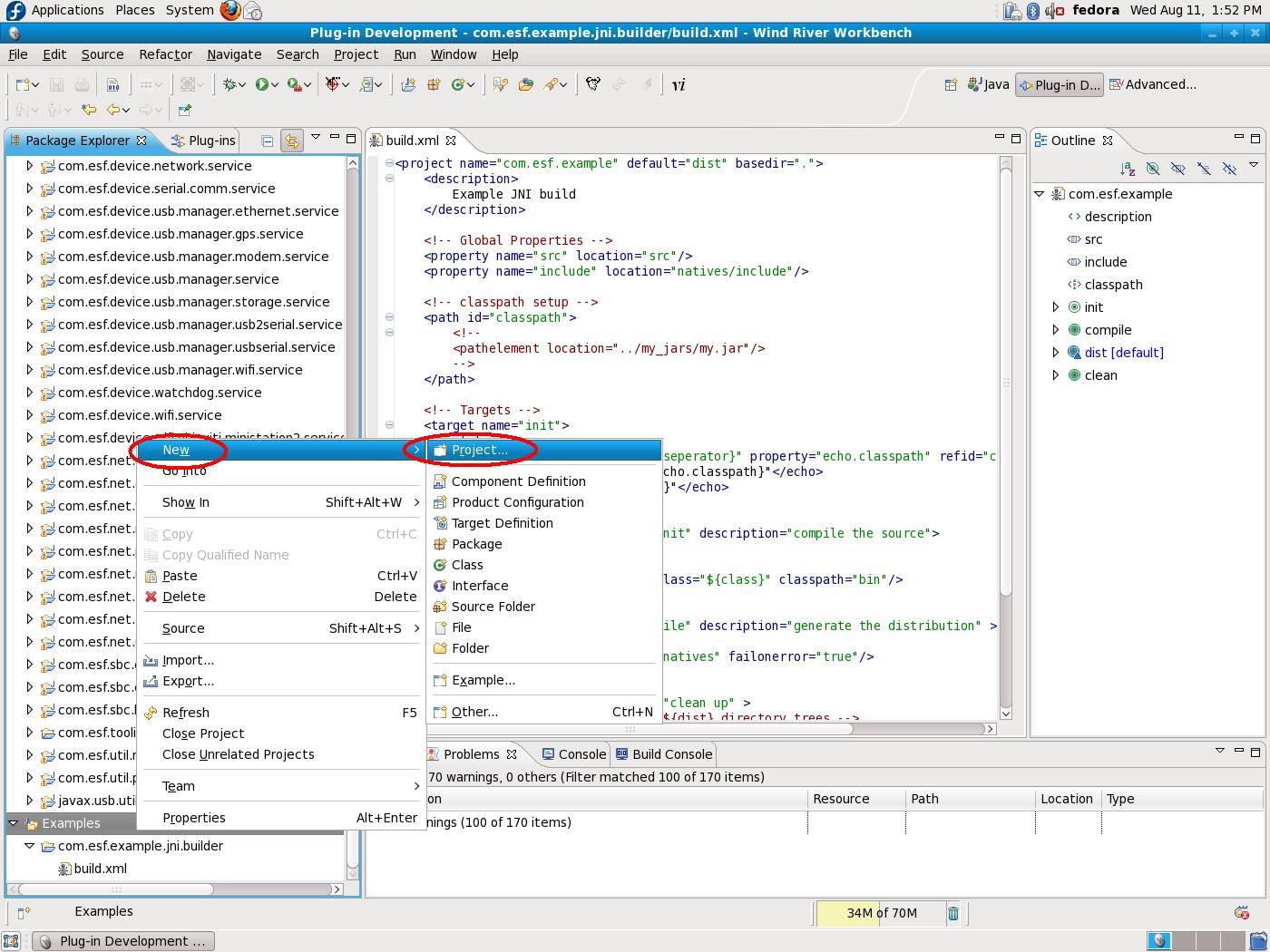Click the Bluetooth icon in system tray
Image resolution: width=1270 pixels, height=952 pixels.
pos(1033,11)
